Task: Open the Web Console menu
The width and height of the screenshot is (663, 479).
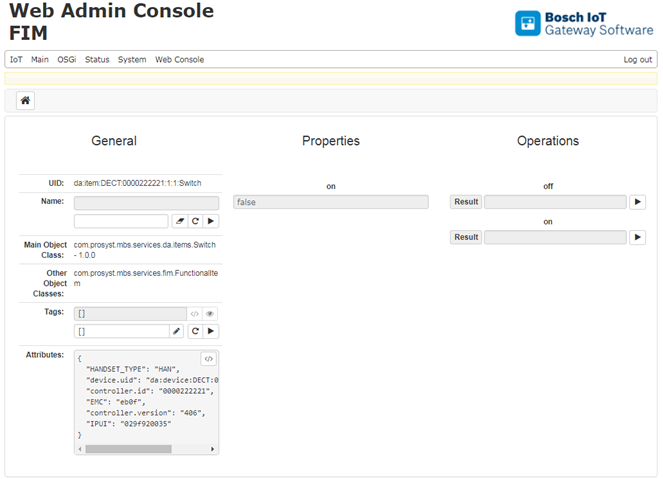Action: pyautogui.click(x=179, y=60)
